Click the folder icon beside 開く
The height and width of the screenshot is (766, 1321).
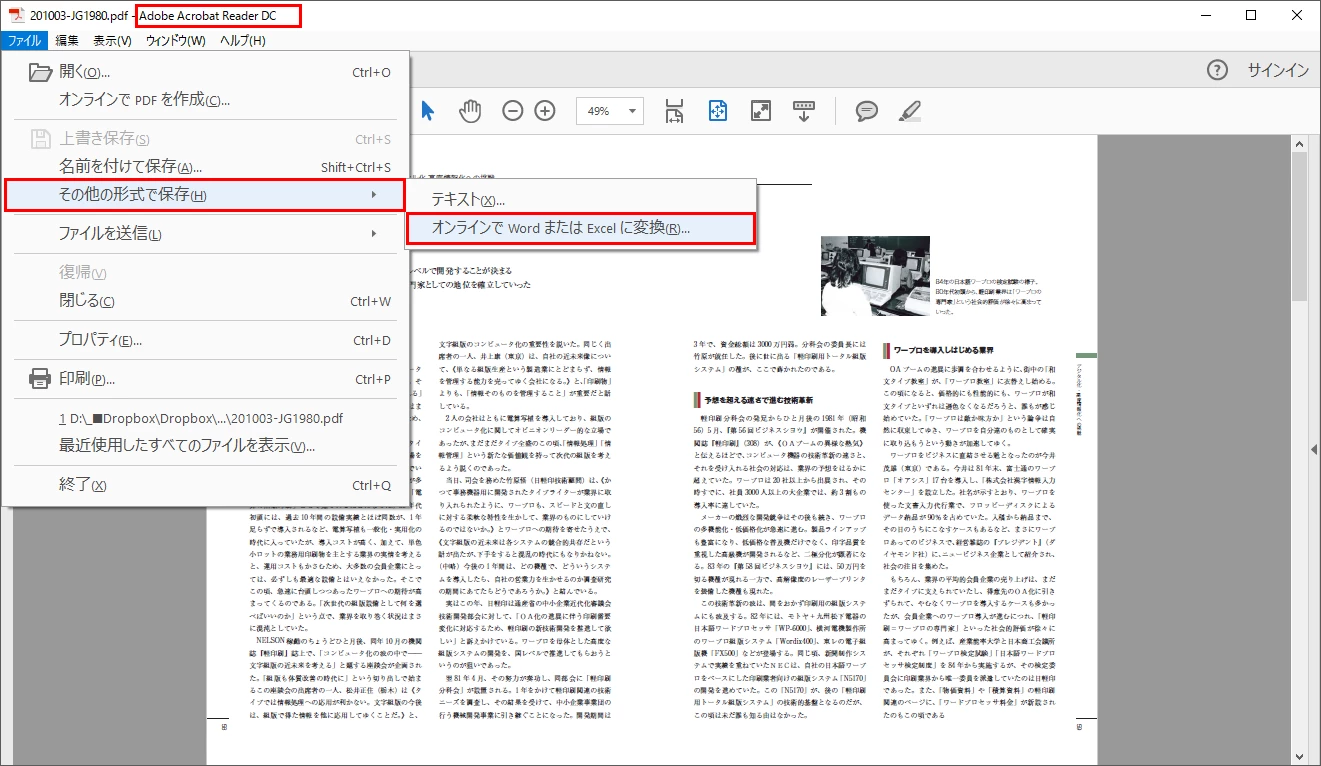pyautogui.click(x=40, y=72)
